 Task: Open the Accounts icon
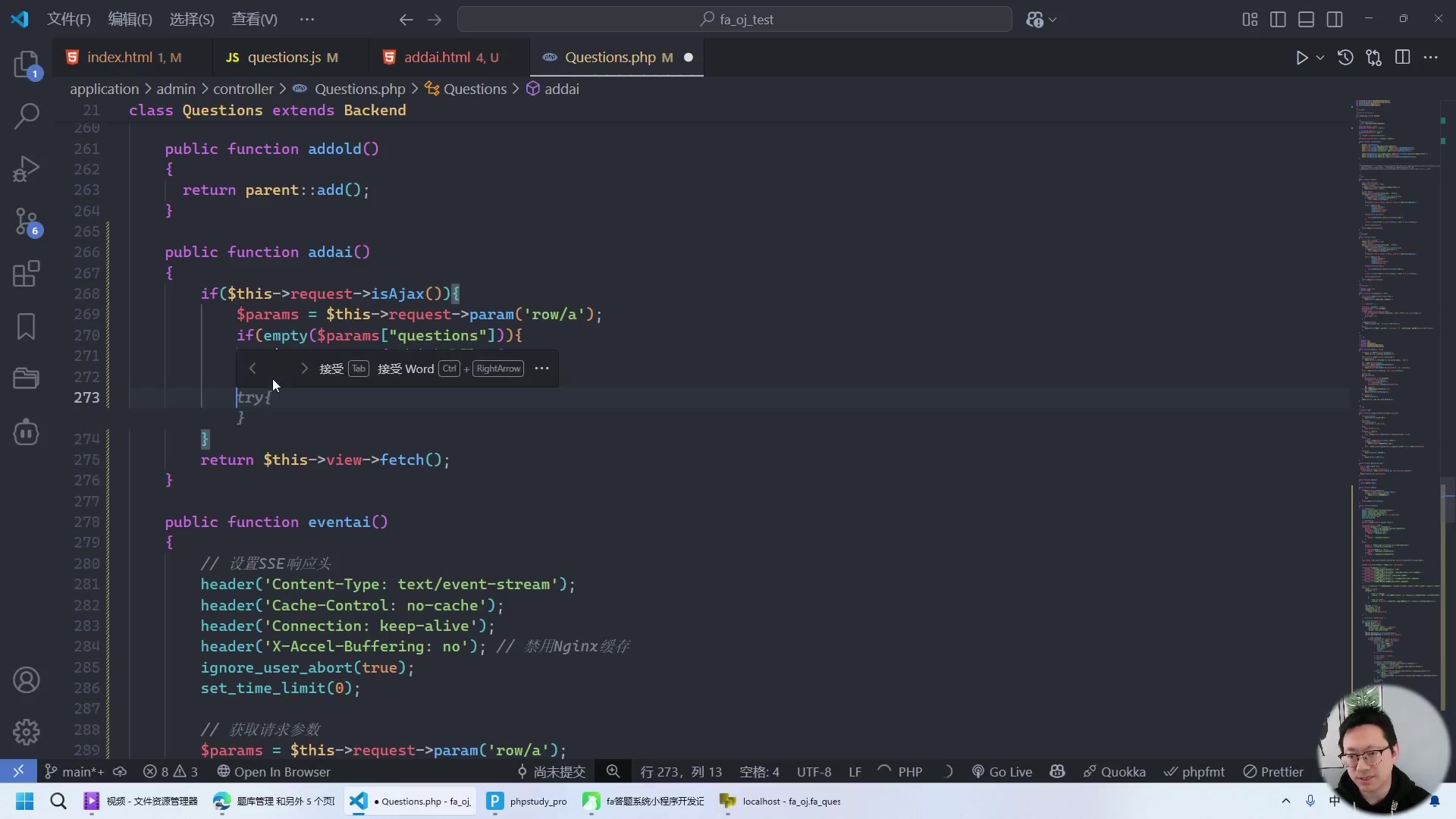27,680
